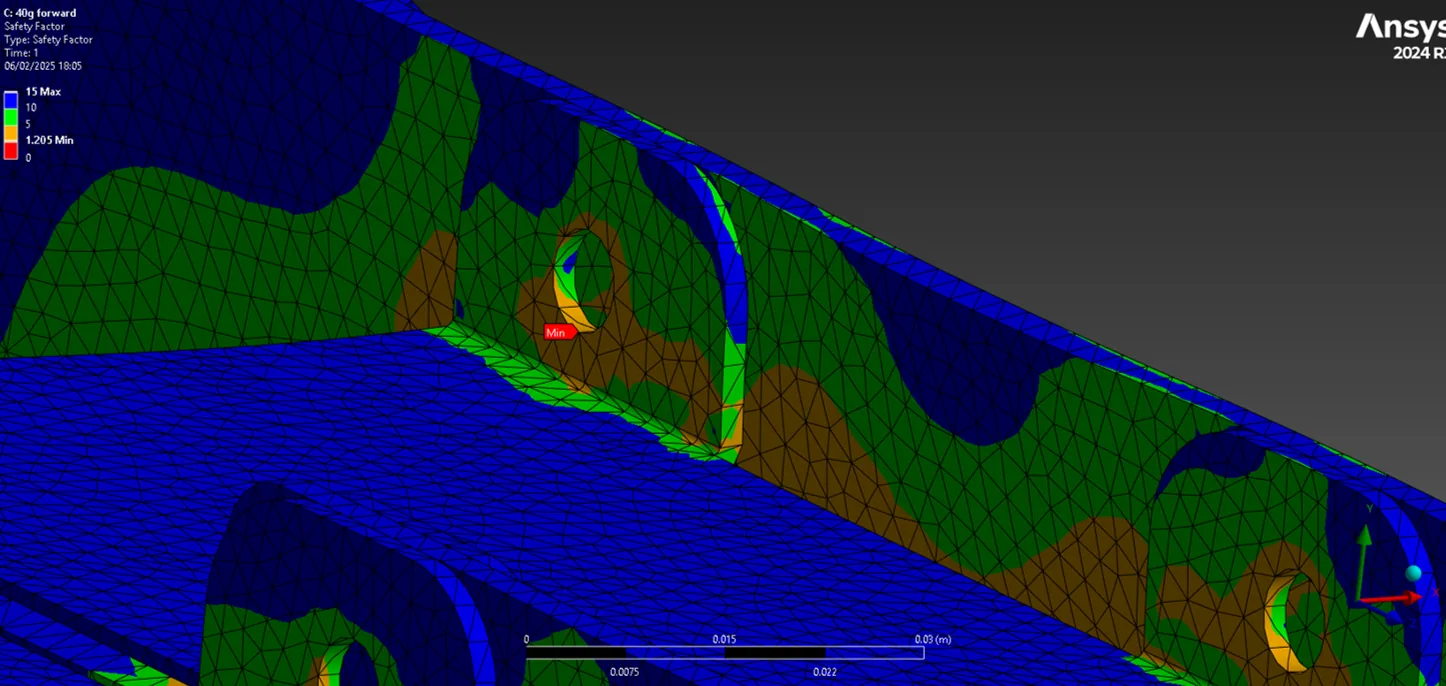This screenshot has width=1446, height=686.
Task: Click the "15 Max" legend value
Action: pos(43,92)
